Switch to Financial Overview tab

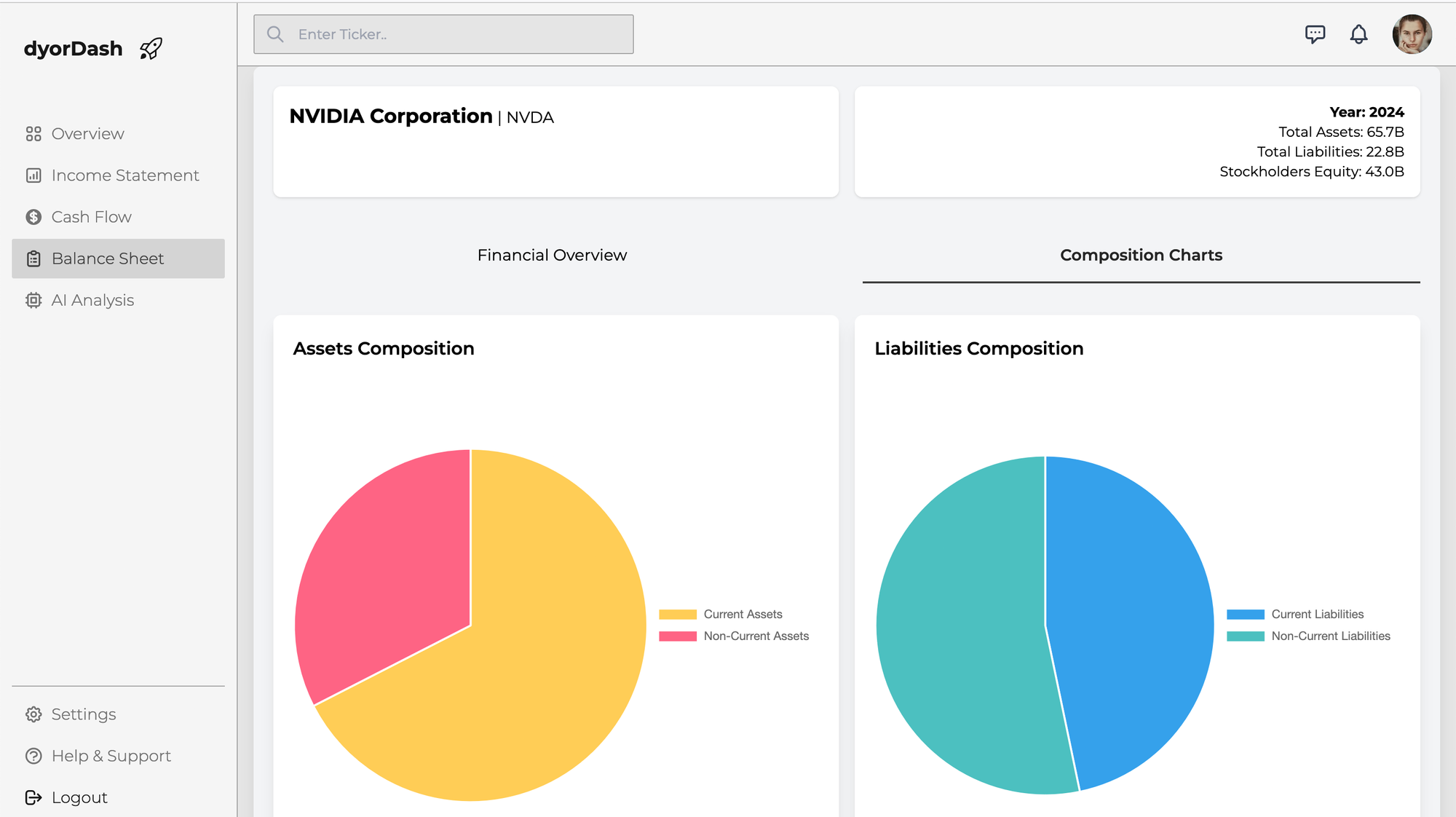coord(552,256)
